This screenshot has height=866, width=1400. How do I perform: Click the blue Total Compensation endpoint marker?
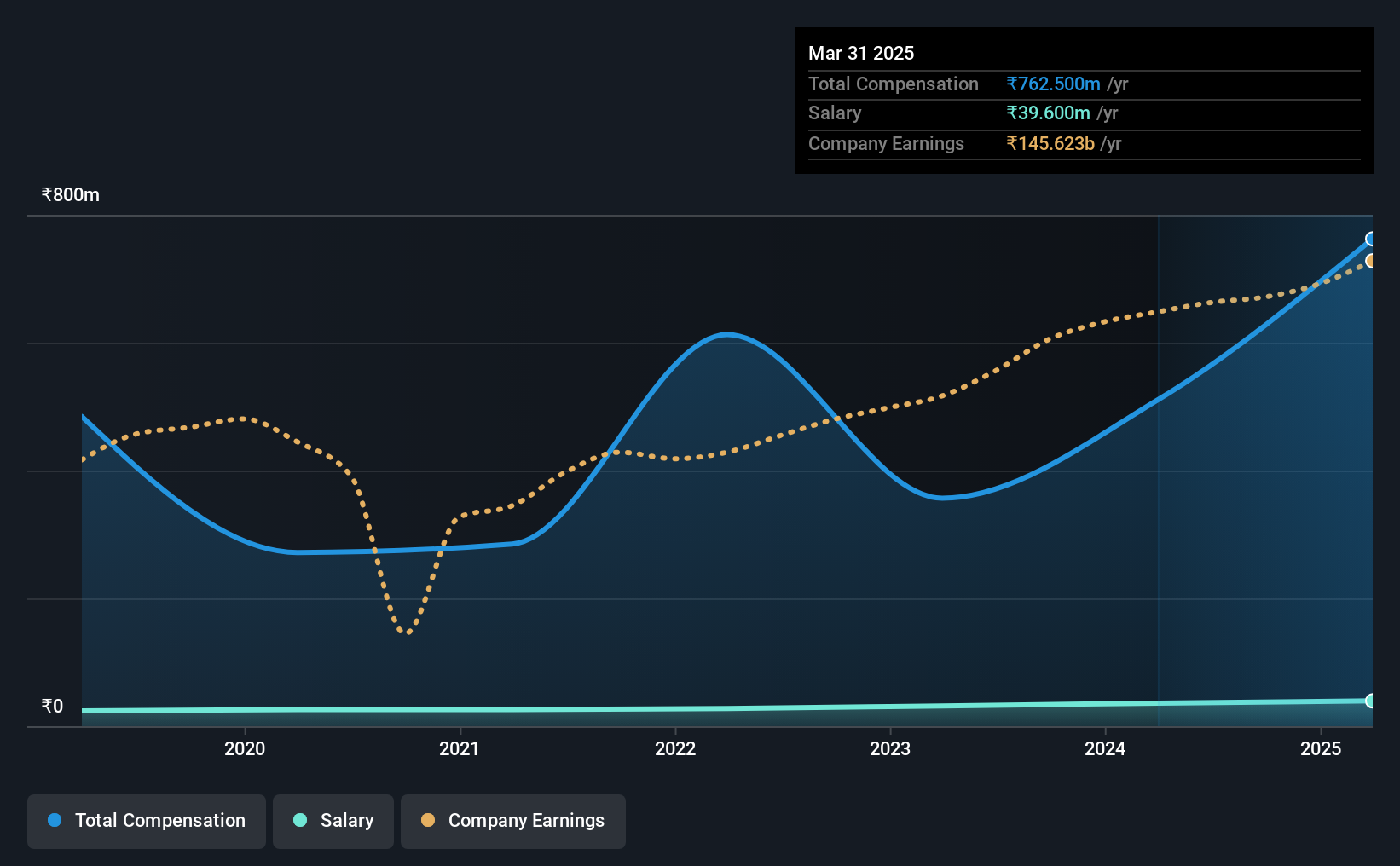coord(1371,239)
